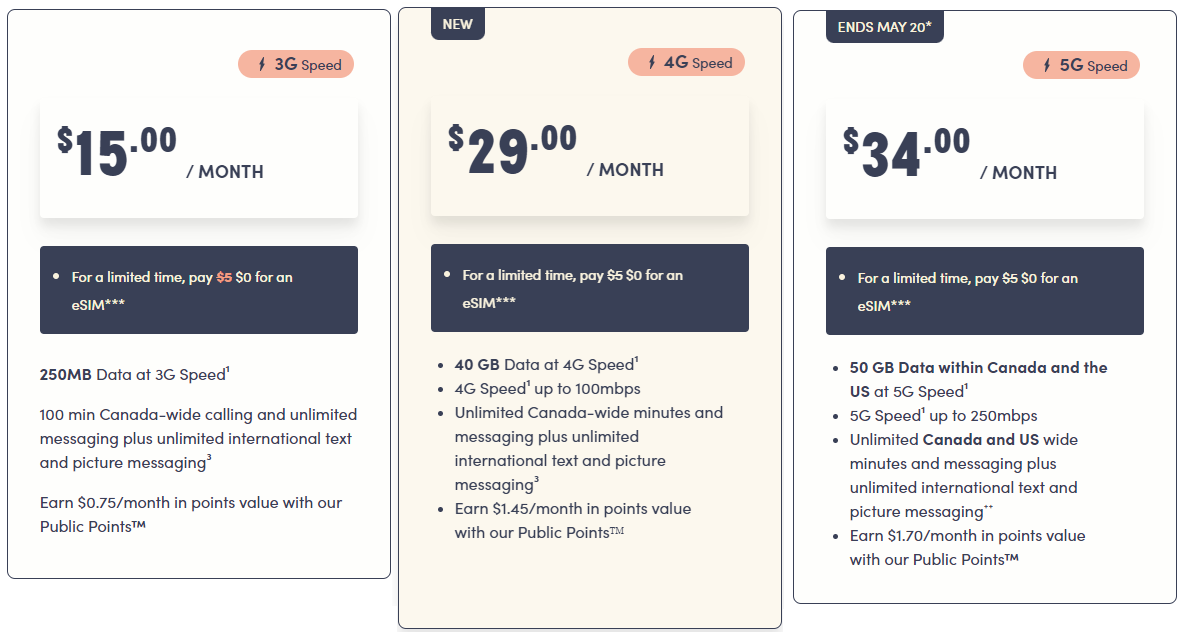Click the lightning bolt in the 3G Speed badge
Viewport: 1184px width, 632px height.
pyautogui.click(x=263, y=65)
